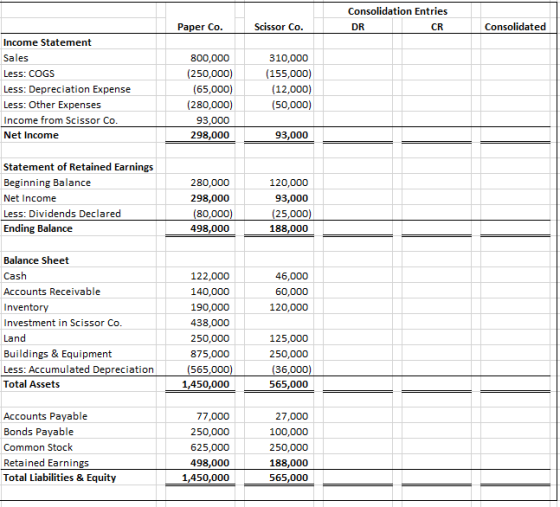Select the Beginning Balance label
The height and width of the screenshot is (507, 560).
tap(47, 182)
